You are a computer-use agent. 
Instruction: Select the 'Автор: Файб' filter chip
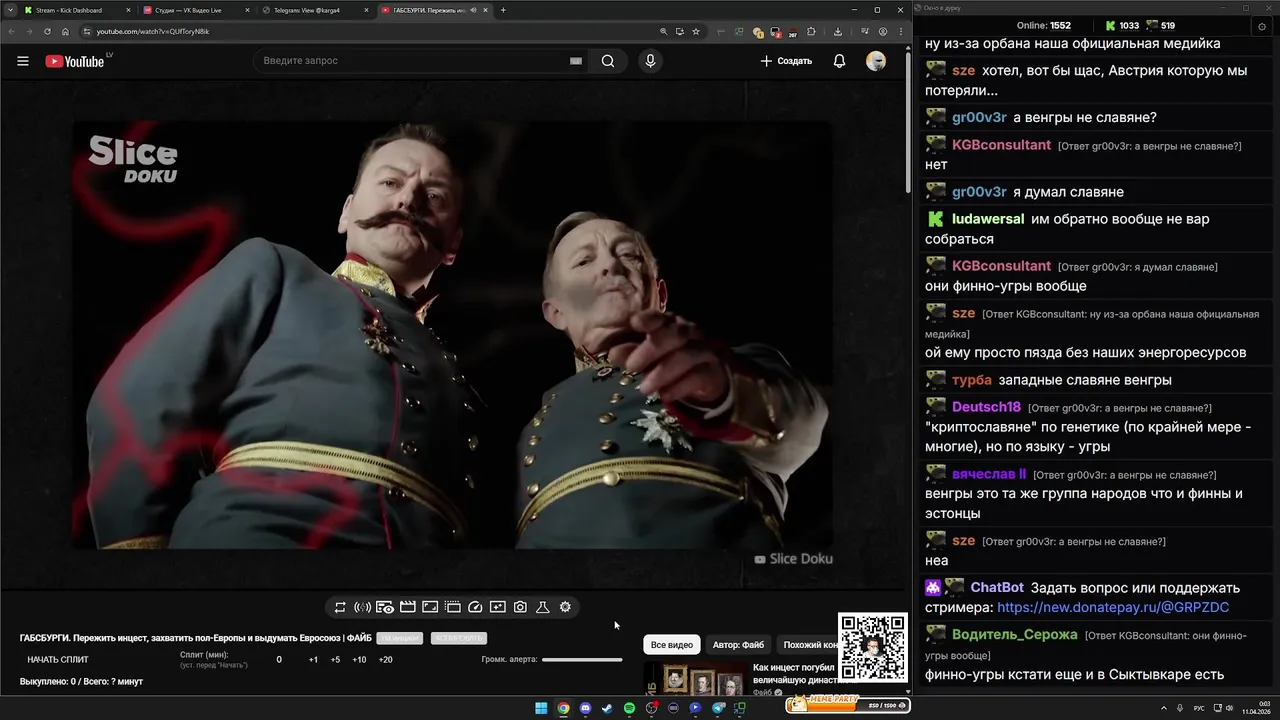point(738,645)
